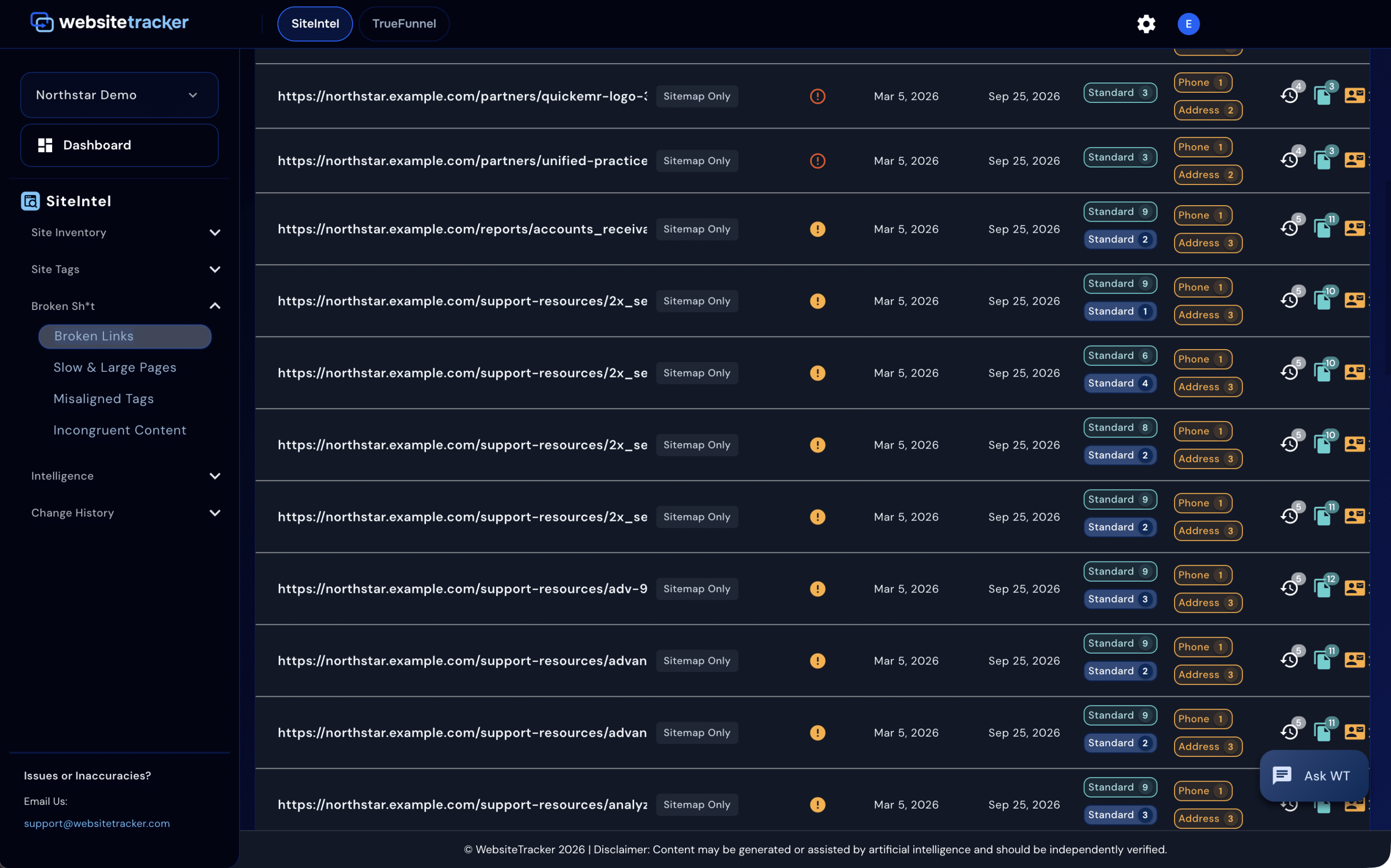
Task: Open the reports/accounts_receiva URL link
Action: coord(462,229)
